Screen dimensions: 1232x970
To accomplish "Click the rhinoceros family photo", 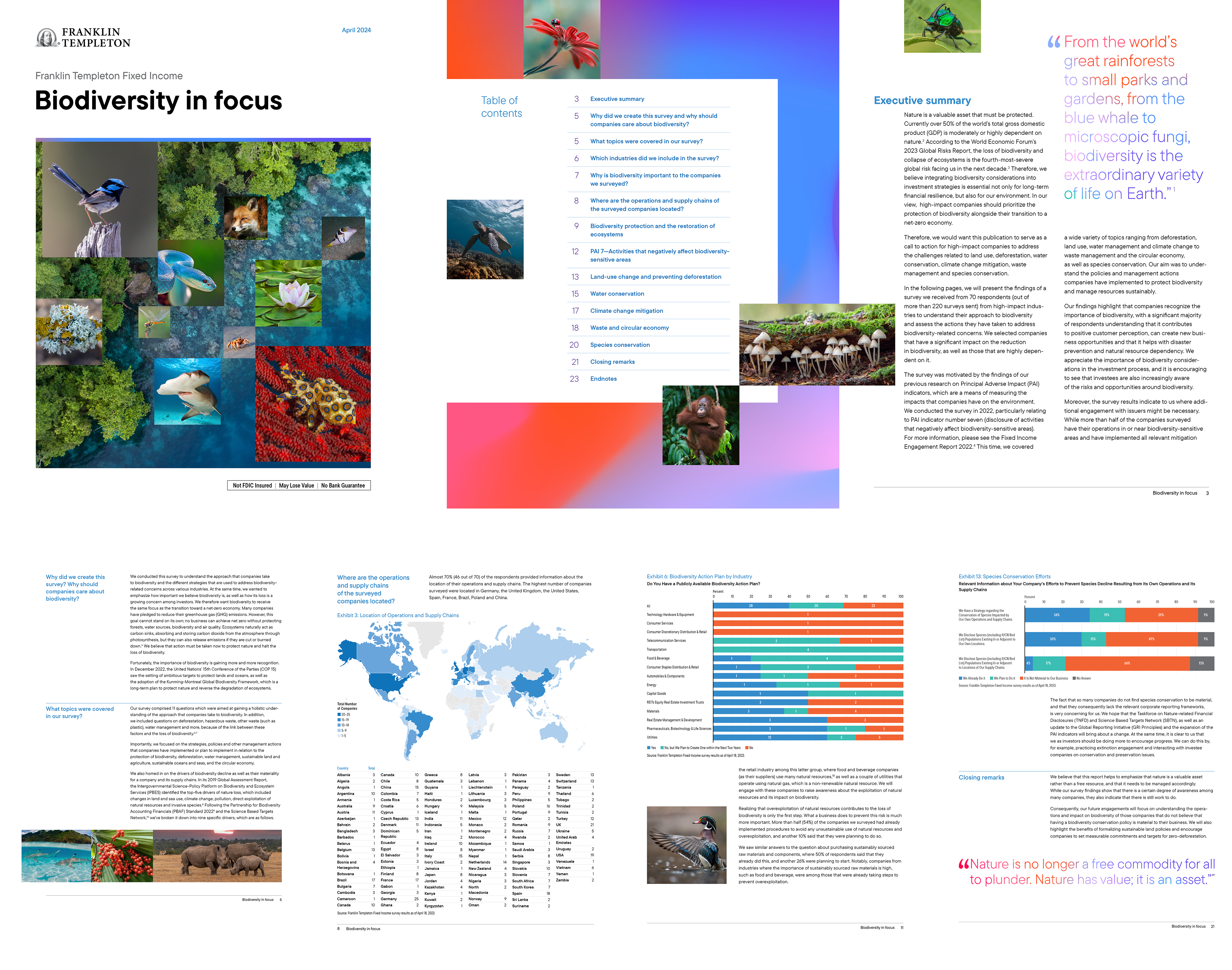I will [x=218, y=855].
